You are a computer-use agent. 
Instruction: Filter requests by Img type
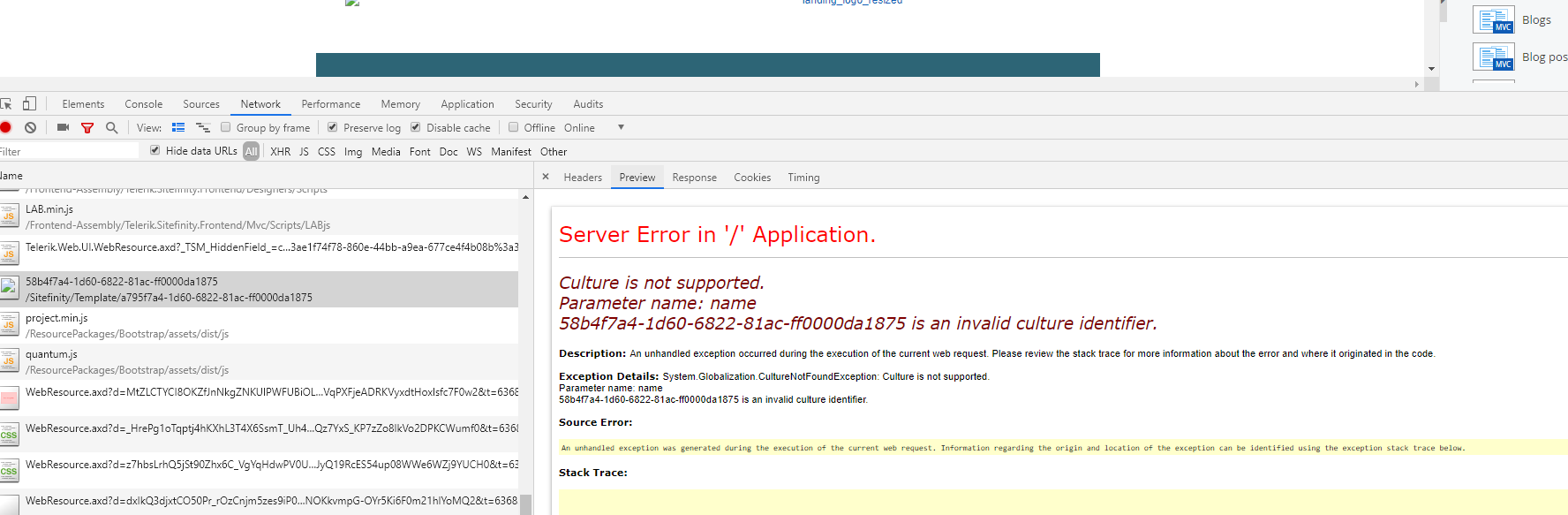(353, 152)
